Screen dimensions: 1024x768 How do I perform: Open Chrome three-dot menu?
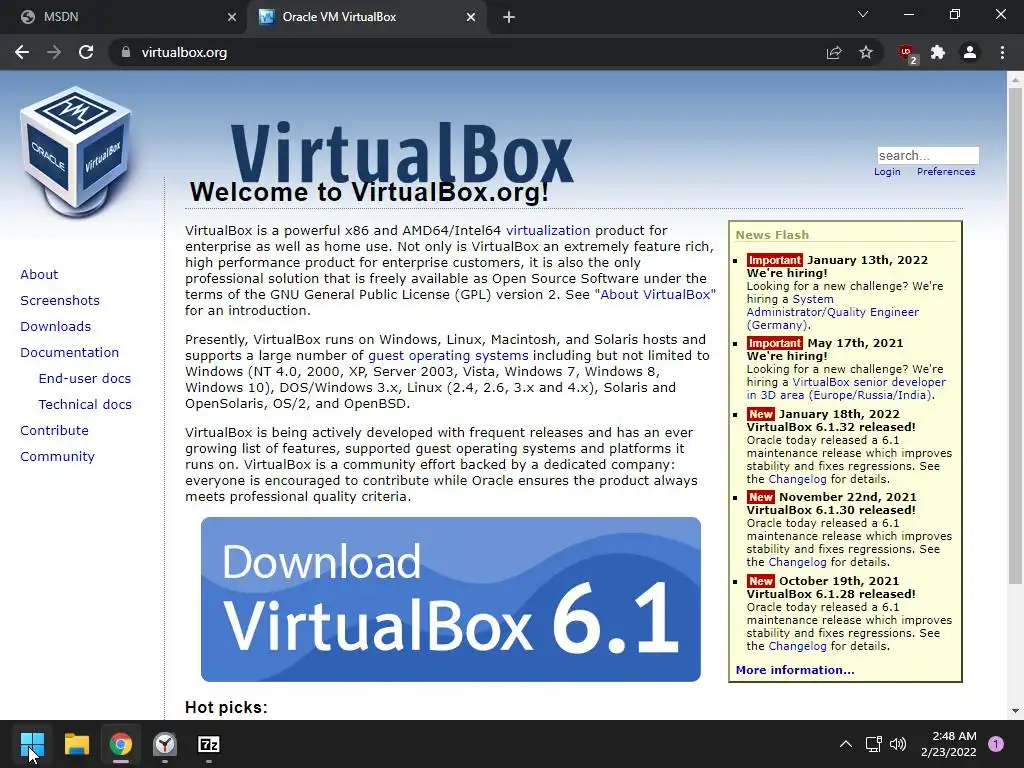[x=1002, y=52]
